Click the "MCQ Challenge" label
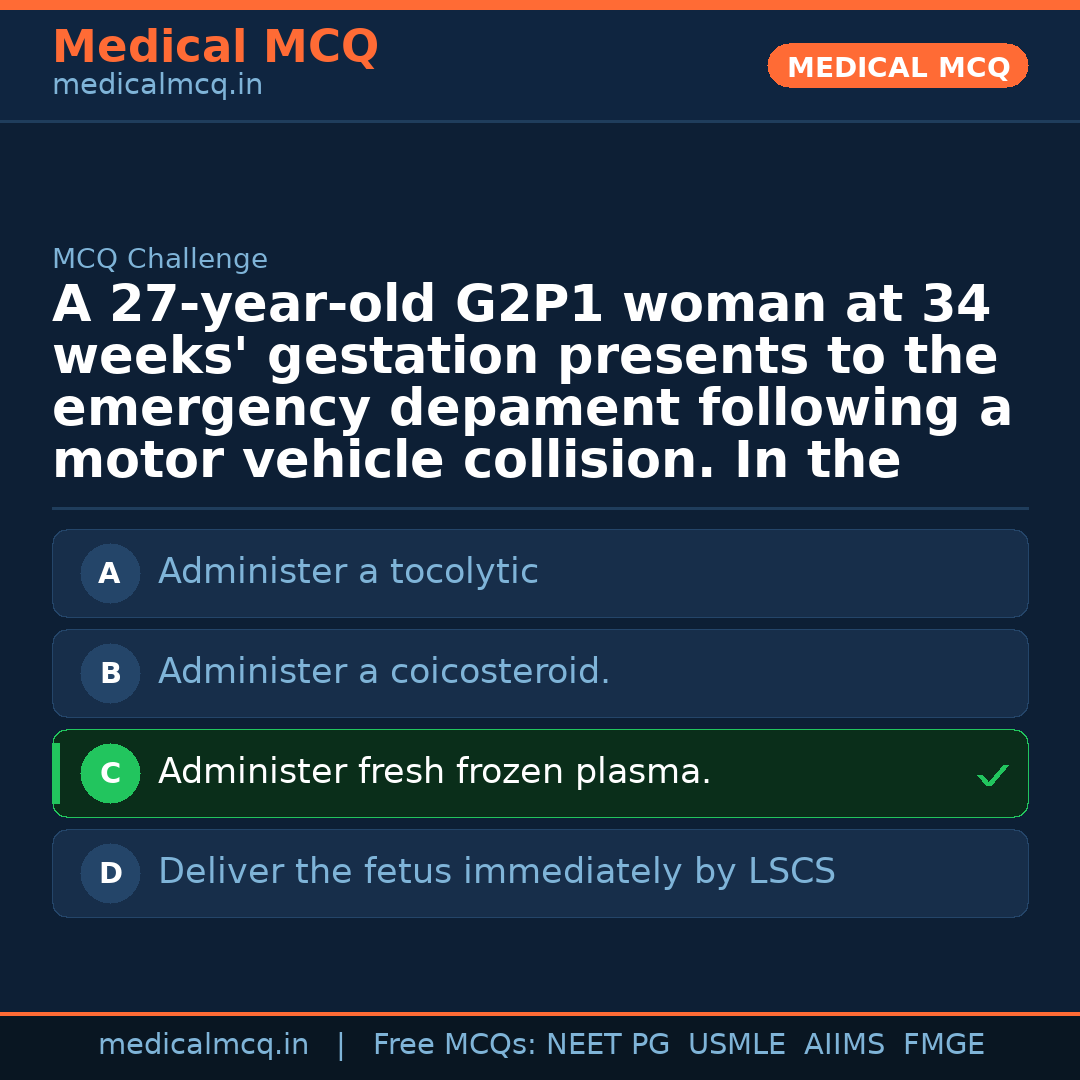The height and width of the screenshot is (1080, 1080). tap(160, 260)
